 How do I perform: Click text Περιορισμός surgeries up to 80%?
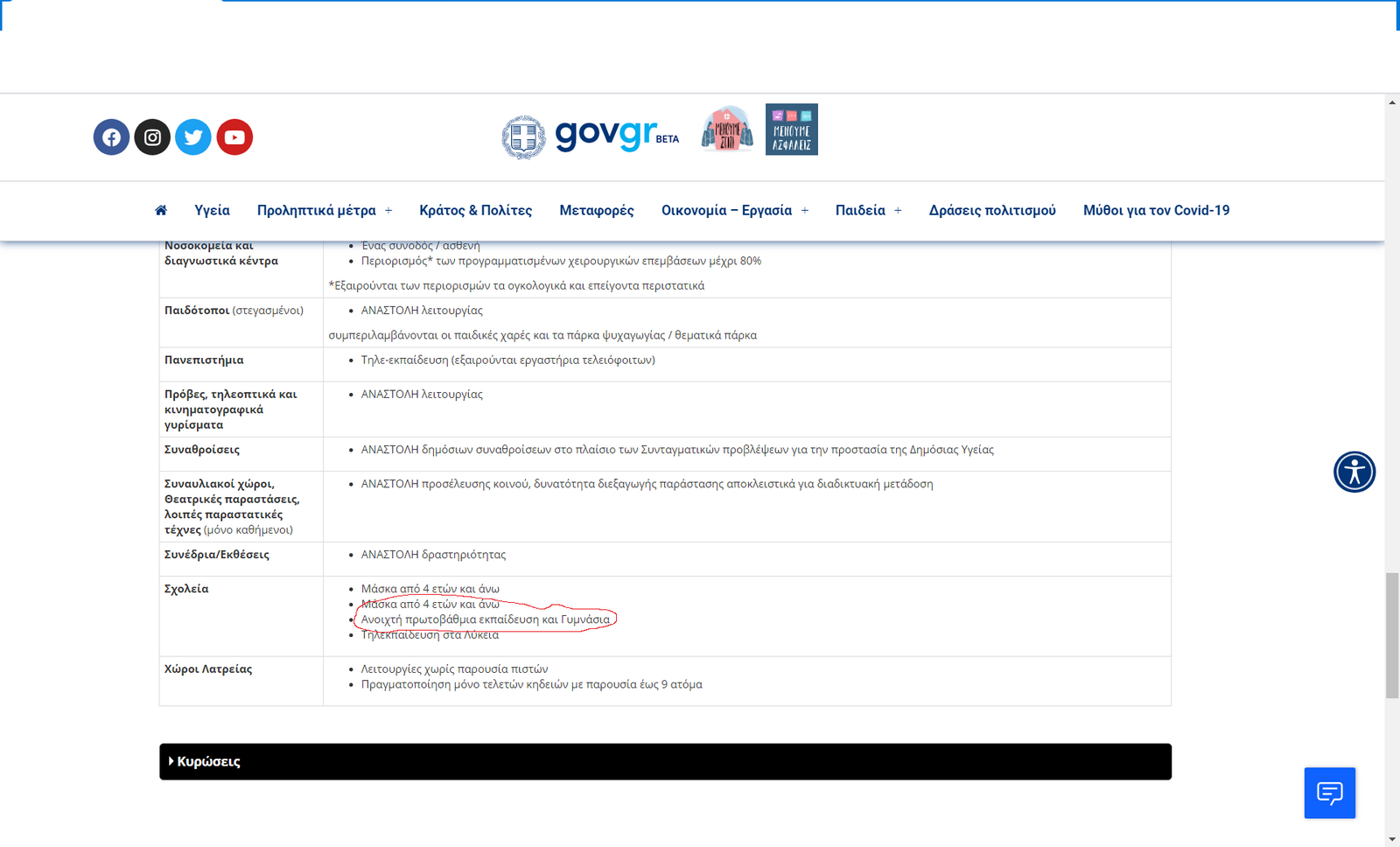pyautogui.click(x=561, y=261)
